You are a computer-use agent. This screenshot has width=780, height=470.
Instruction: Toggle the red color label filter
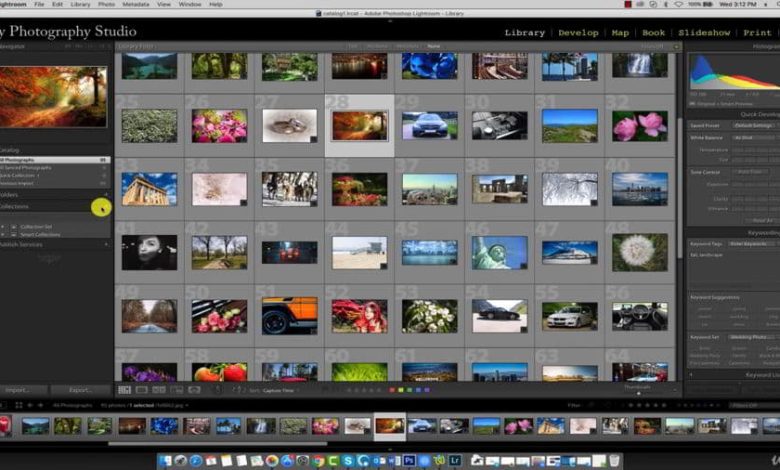(392, 390)
